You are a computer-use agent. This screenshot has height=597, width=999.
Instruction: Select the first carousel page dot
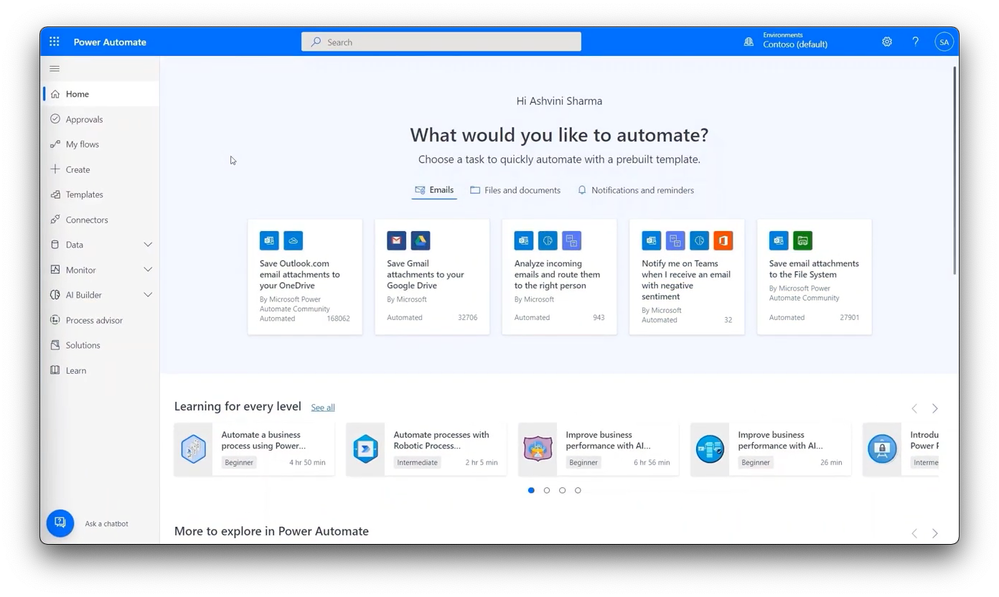tap(531, 490)
